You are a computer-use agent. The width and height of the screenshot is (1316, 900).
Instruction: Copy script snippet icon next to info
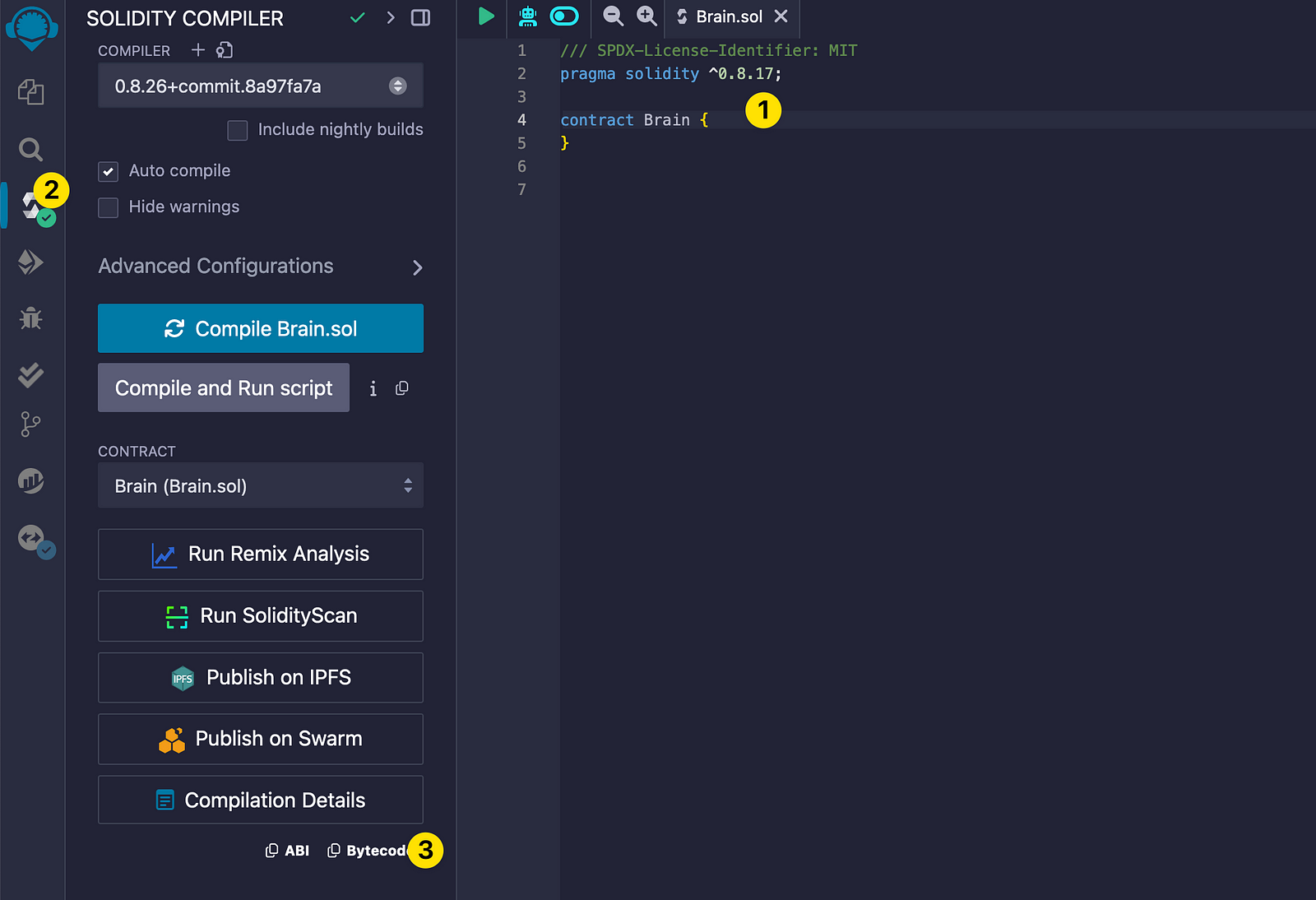click(x=402, y=388)
